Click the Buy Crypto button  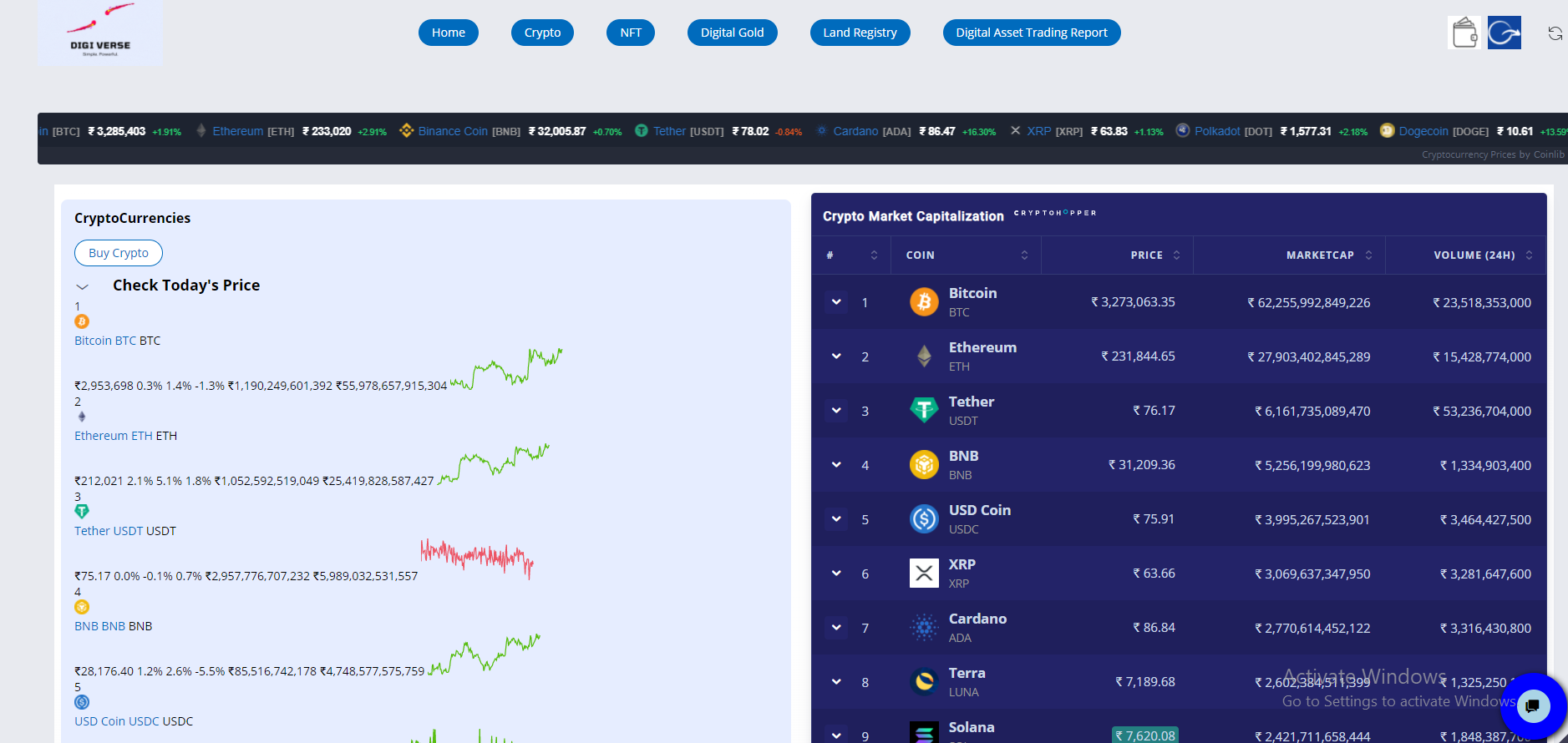pyautogui.click(x=119, y=253)
